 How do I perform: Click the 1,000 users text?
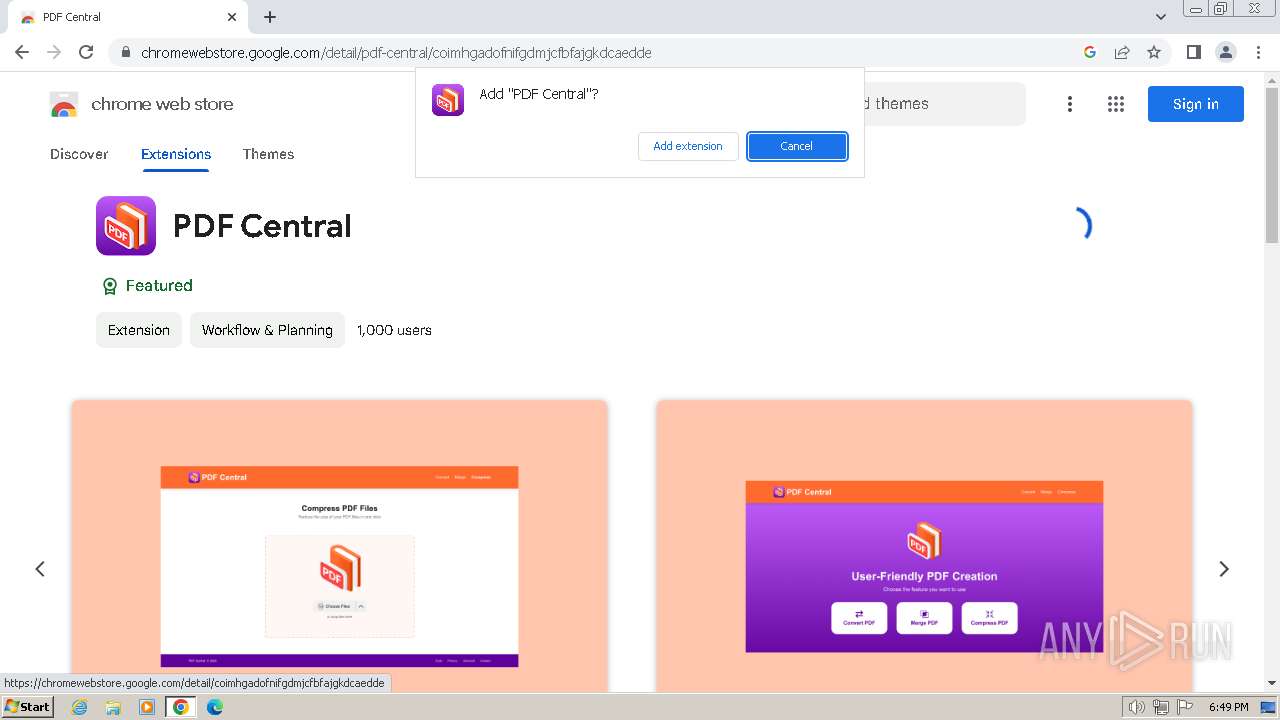(x=394, y=330)
